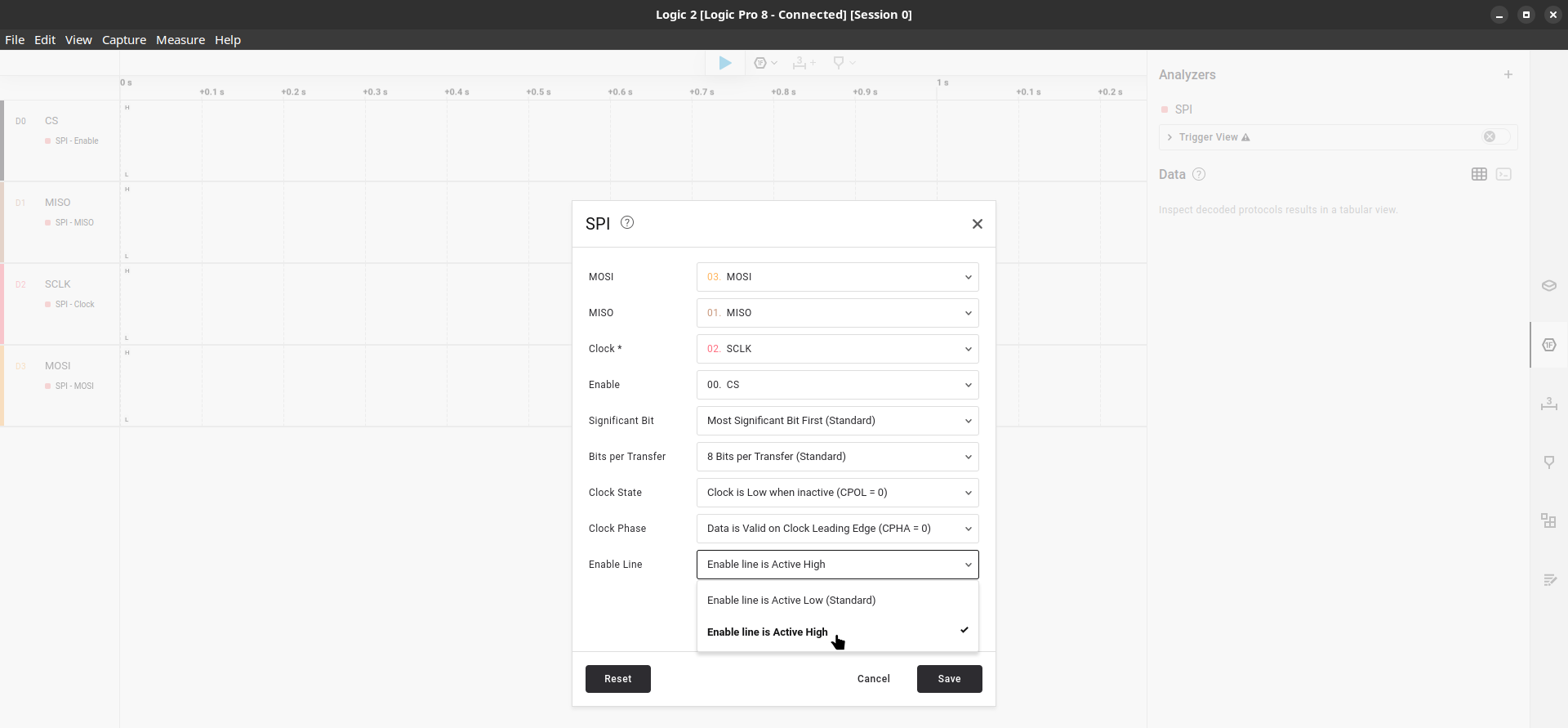
Task: Open the Measurements sidebar icon
Action: (x=1549, y=404)
